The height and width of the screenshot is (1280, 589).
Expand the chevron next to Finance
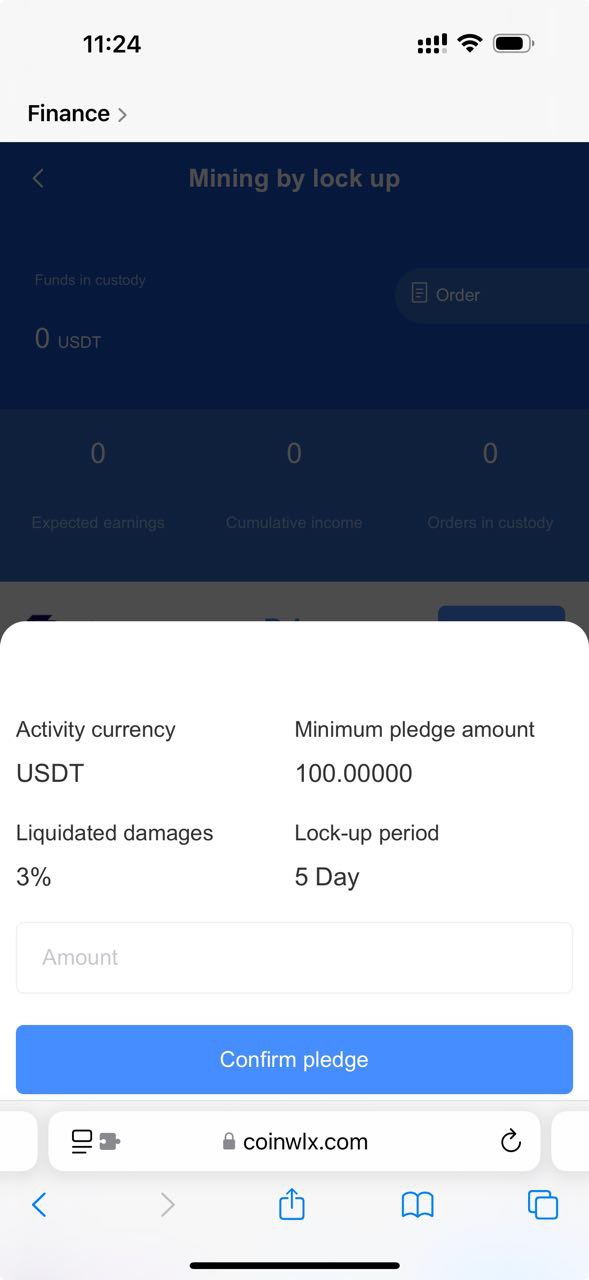tap(122, 115)
